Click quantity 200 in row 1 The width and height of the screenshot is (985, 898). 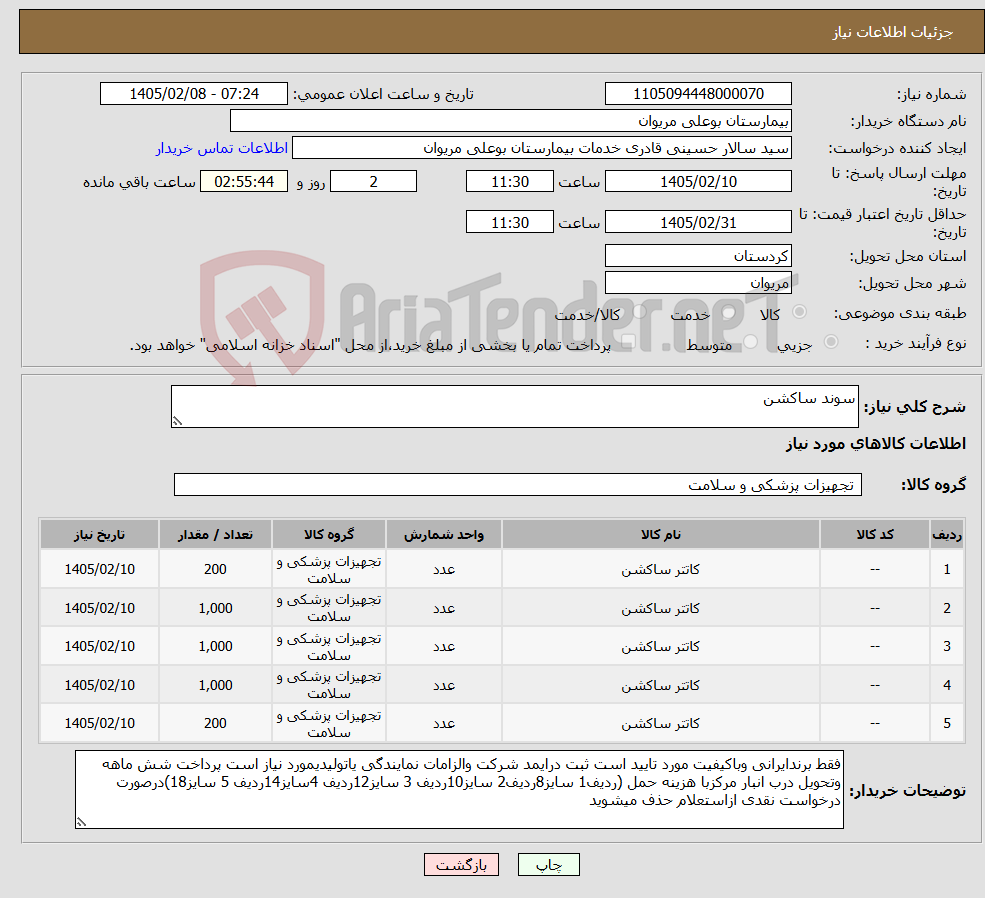[215, 570]
